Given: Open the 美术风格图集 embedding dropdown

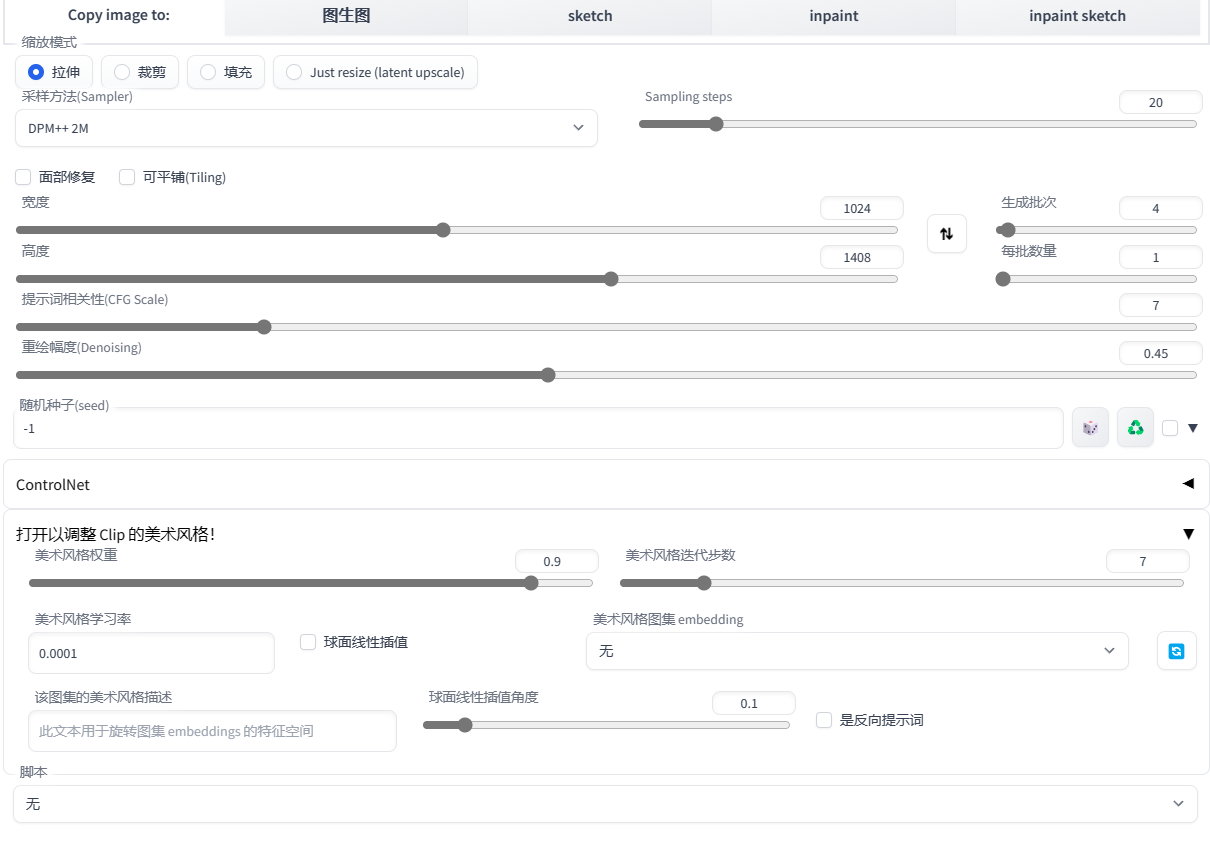Looking at the screenshot, I should tap(856, 651).
